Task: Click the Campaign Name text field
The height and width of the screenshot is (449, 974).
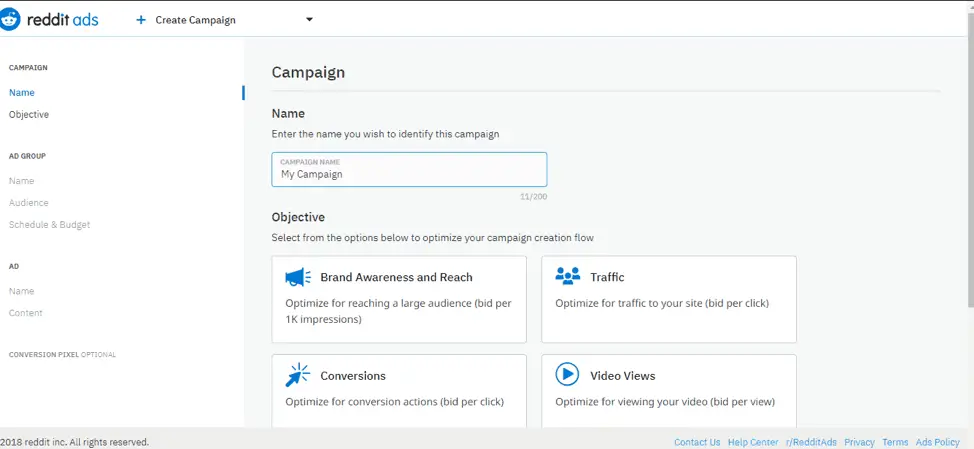Action: coord(409,170)
